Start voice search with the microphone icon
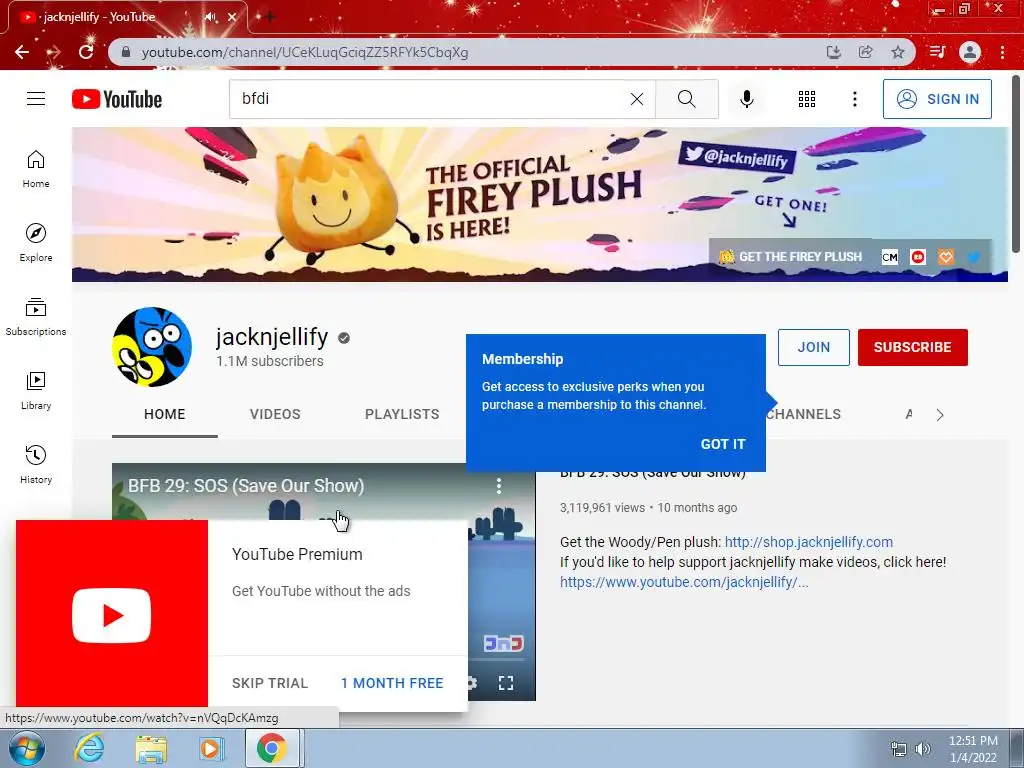The width and height of the screenshot is (1024, 768). [x=747, y=99]
